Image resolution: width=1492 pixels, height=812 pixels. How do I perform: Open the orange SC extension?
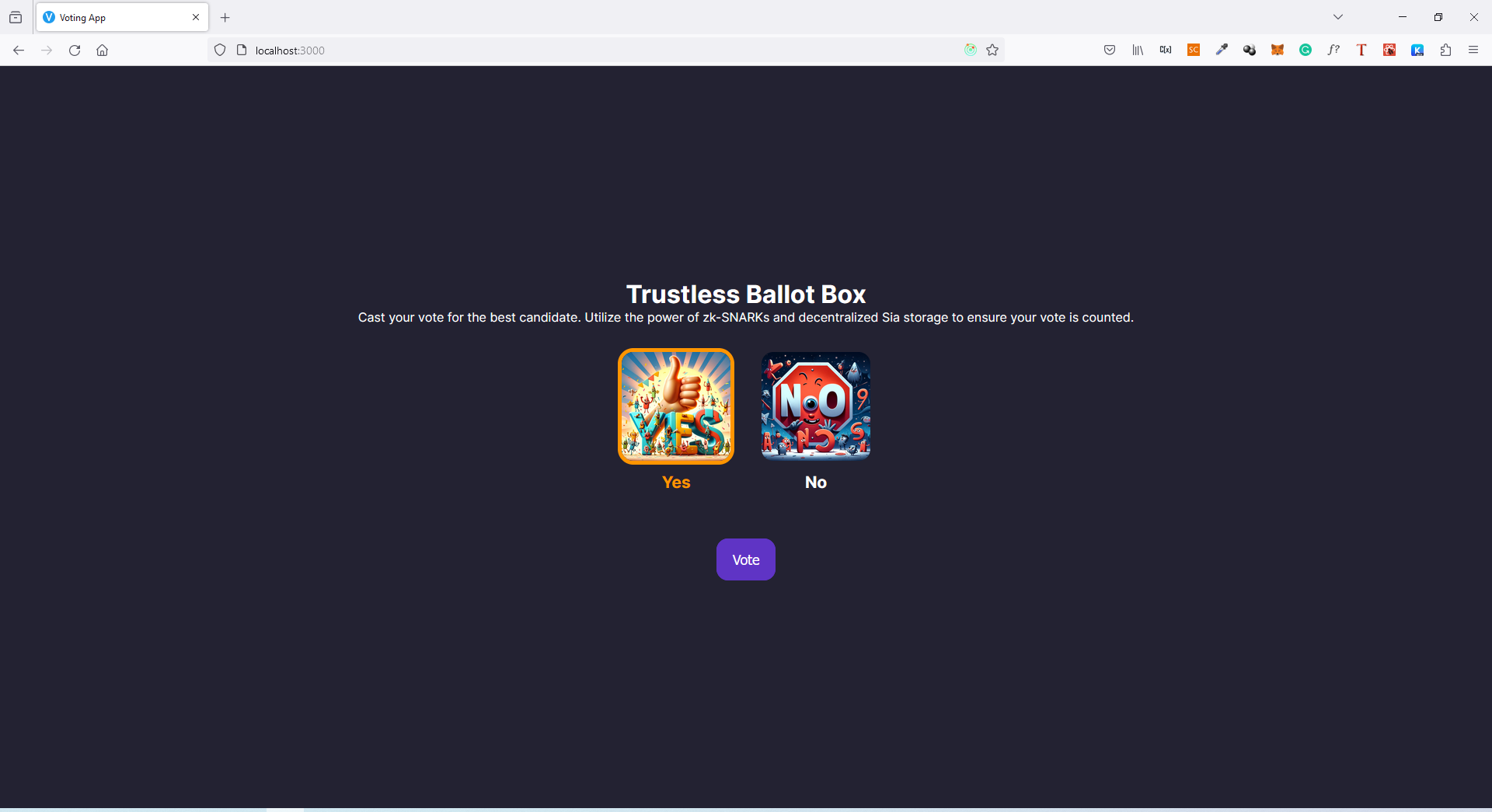click(1194, 50)
